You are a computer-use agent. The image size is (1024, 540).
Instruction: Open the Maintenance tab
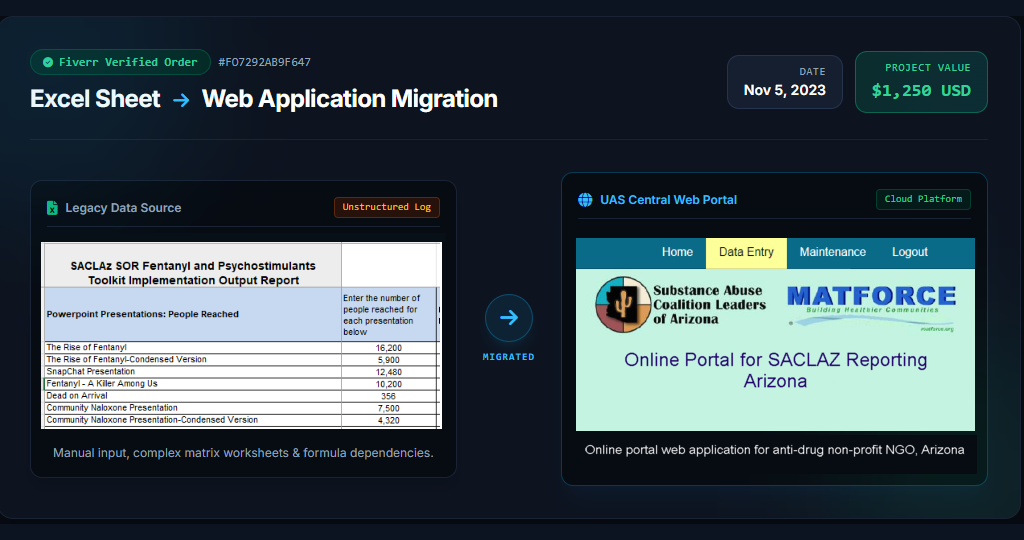tap(833, 252)
